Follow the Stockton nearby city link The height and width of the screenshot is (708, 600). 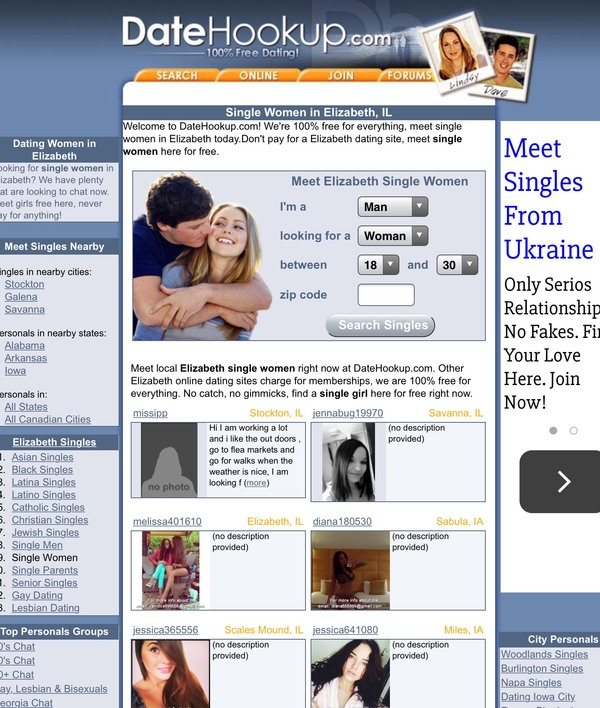[24, 284]
